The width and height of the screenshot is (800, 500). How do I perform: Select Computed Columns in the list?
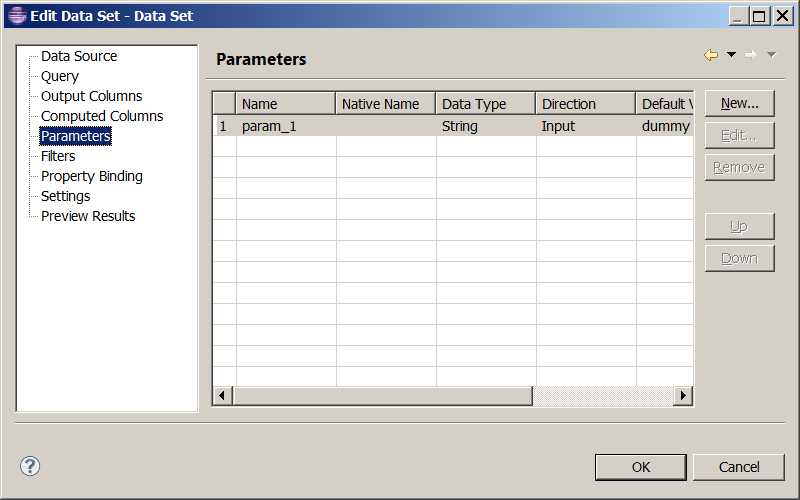(x=102, y=116)
